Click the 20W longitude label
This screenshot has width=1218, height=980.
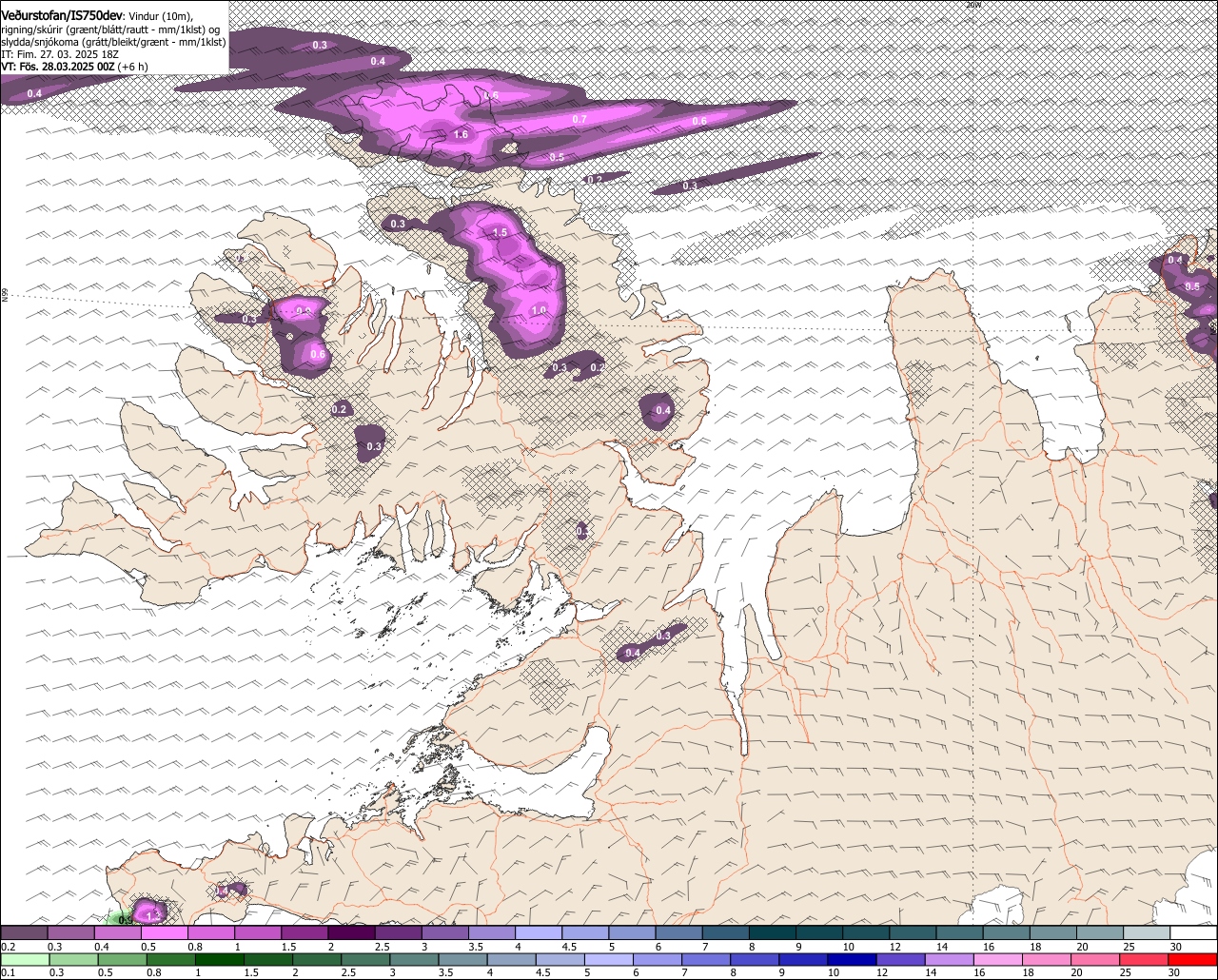tap(972, 5)
